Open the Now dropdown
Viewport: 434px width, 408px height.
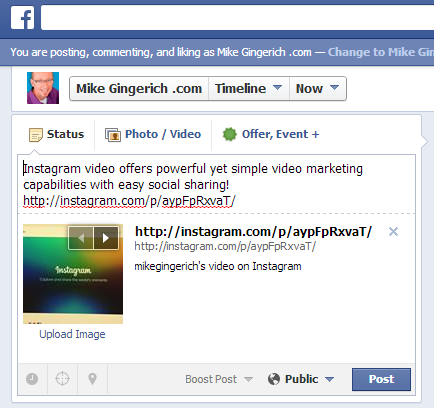318,89
